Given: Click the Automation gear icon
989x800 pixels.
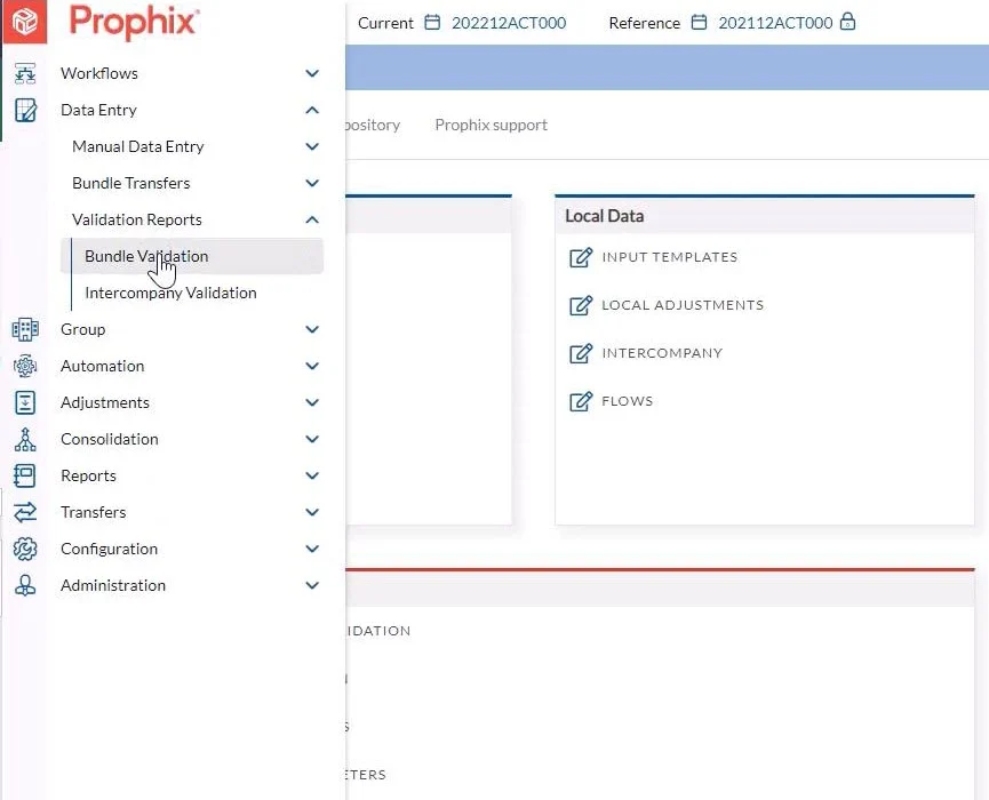Looking at the screenshot, I should pyautogui.click(x=25, y=366).
